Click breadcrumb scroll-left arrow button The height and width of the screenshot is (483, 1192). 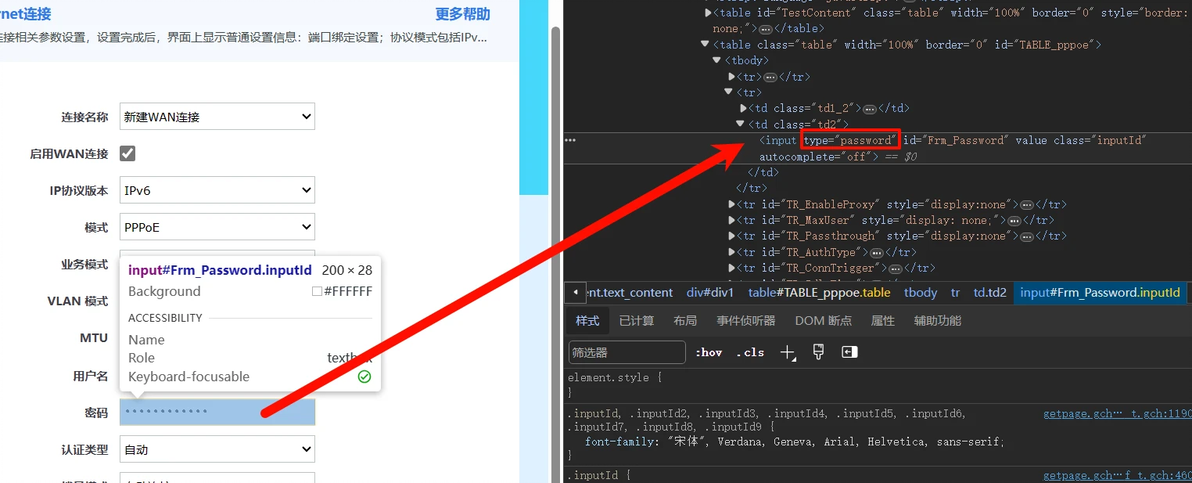(x=576, y=293)
